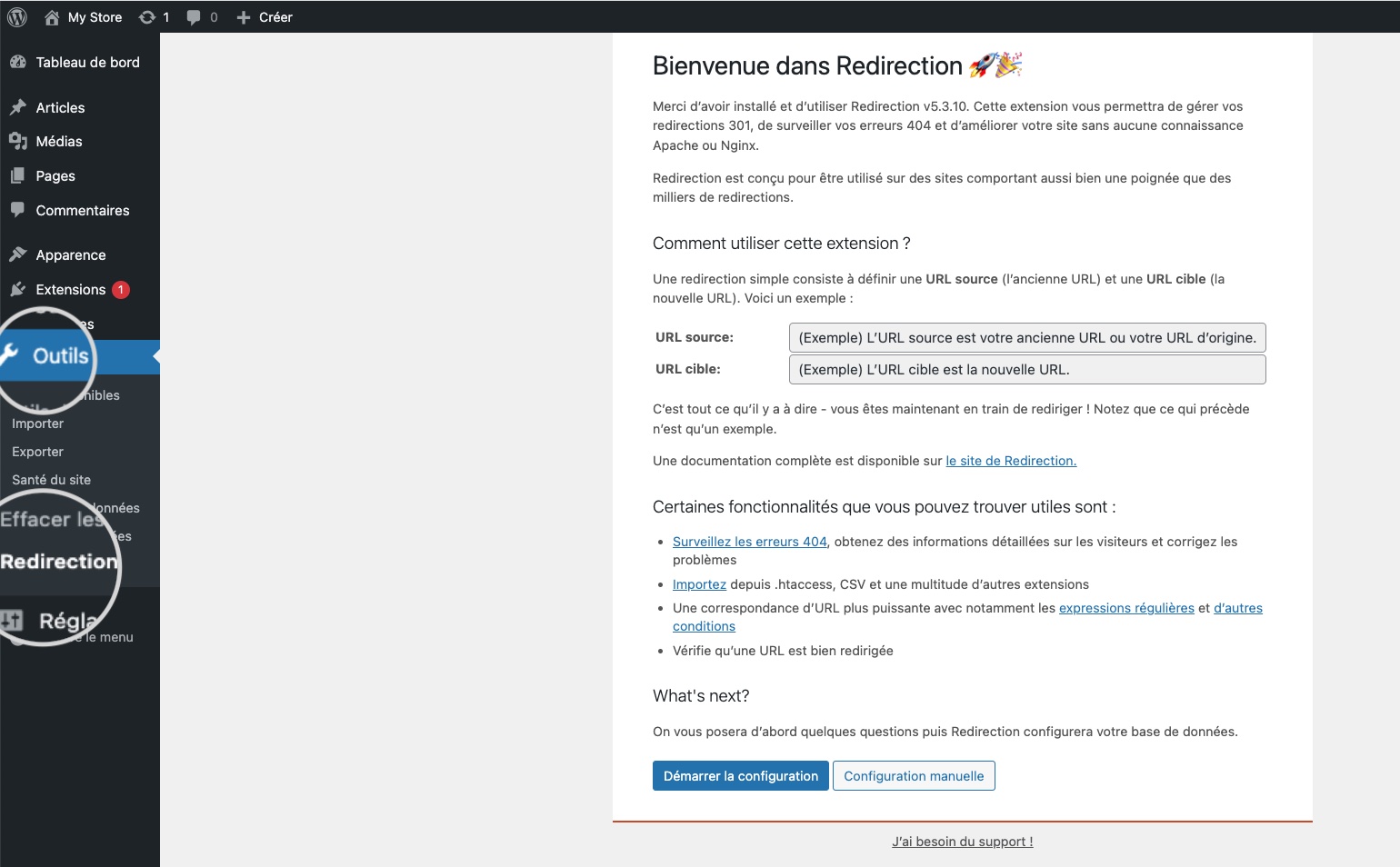This screenshot has width=1400, height=867.
Task: Click 'Comment utiliser cette extension ?' heading
Action: point(782,244)
